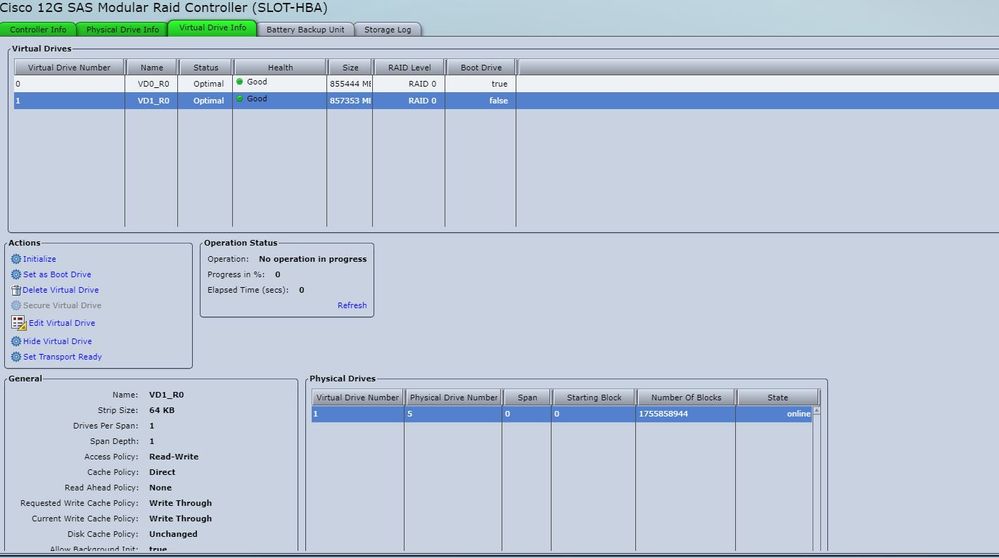Click the Boot Drive 'true' cell
The height and width of the screenshot is (558, 999).
(x=480, y=84)
